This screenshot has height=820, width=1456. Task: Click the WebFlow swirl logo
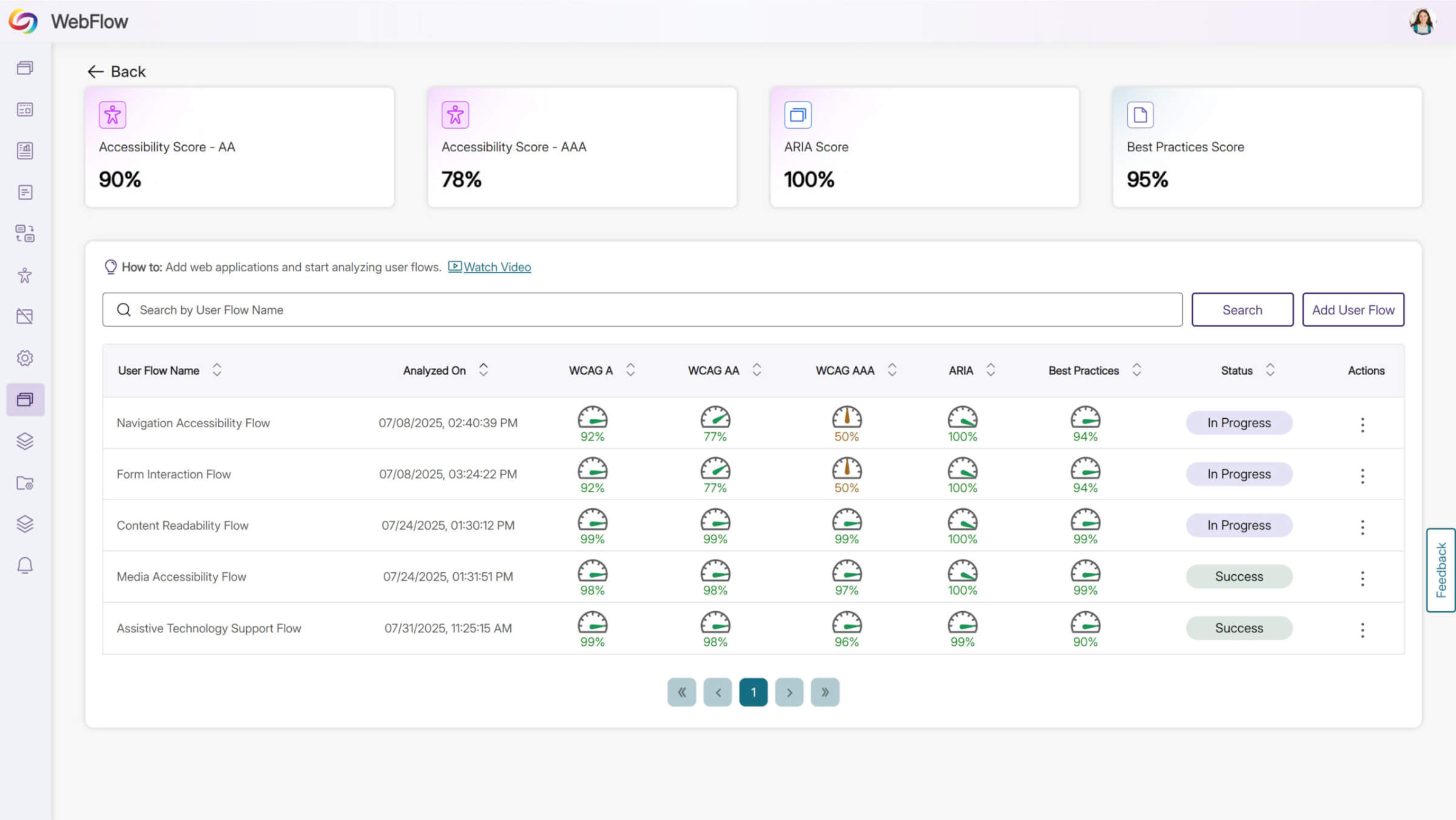tap(23, 21)
